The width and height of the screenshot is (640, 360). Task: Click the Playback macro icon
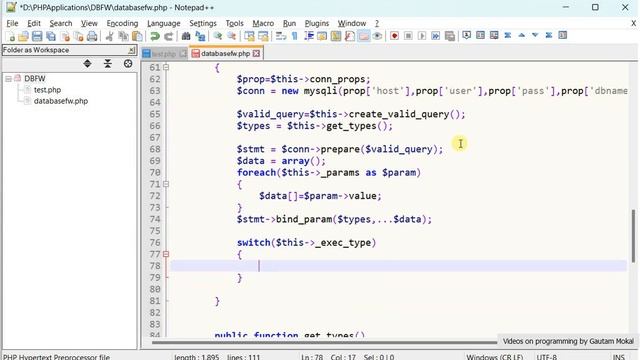422,36
